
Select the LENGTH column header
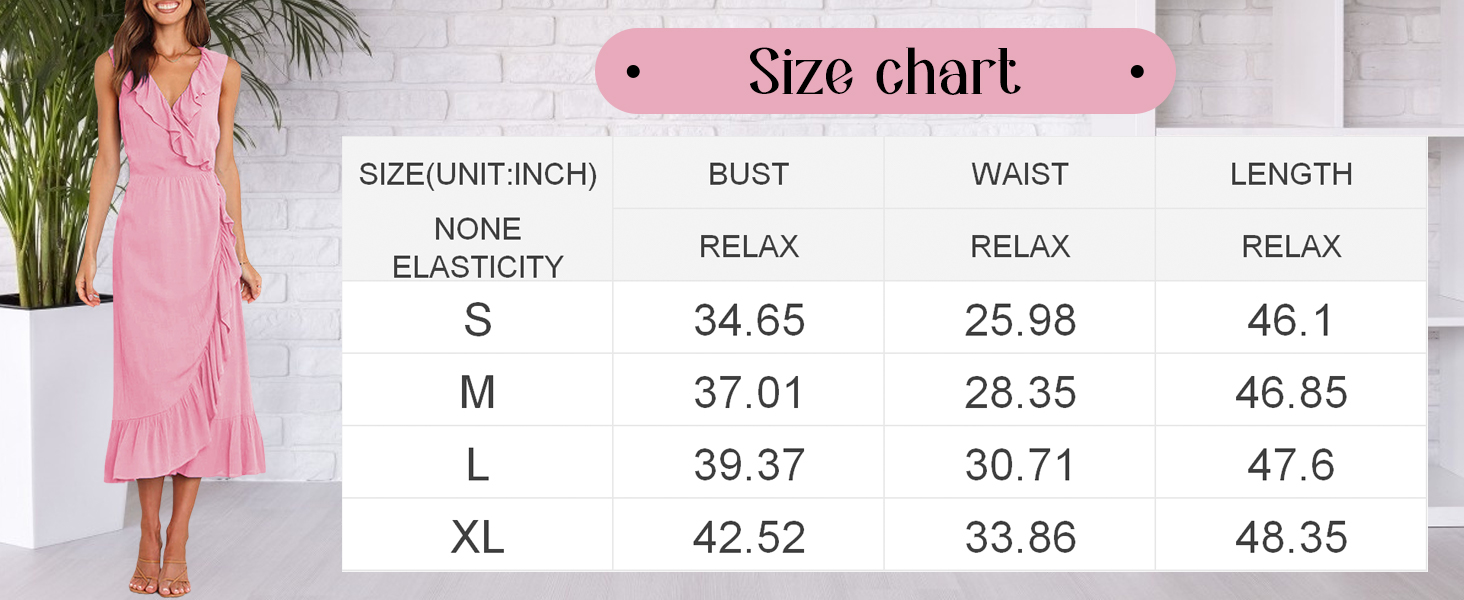tap(1291, 174)
